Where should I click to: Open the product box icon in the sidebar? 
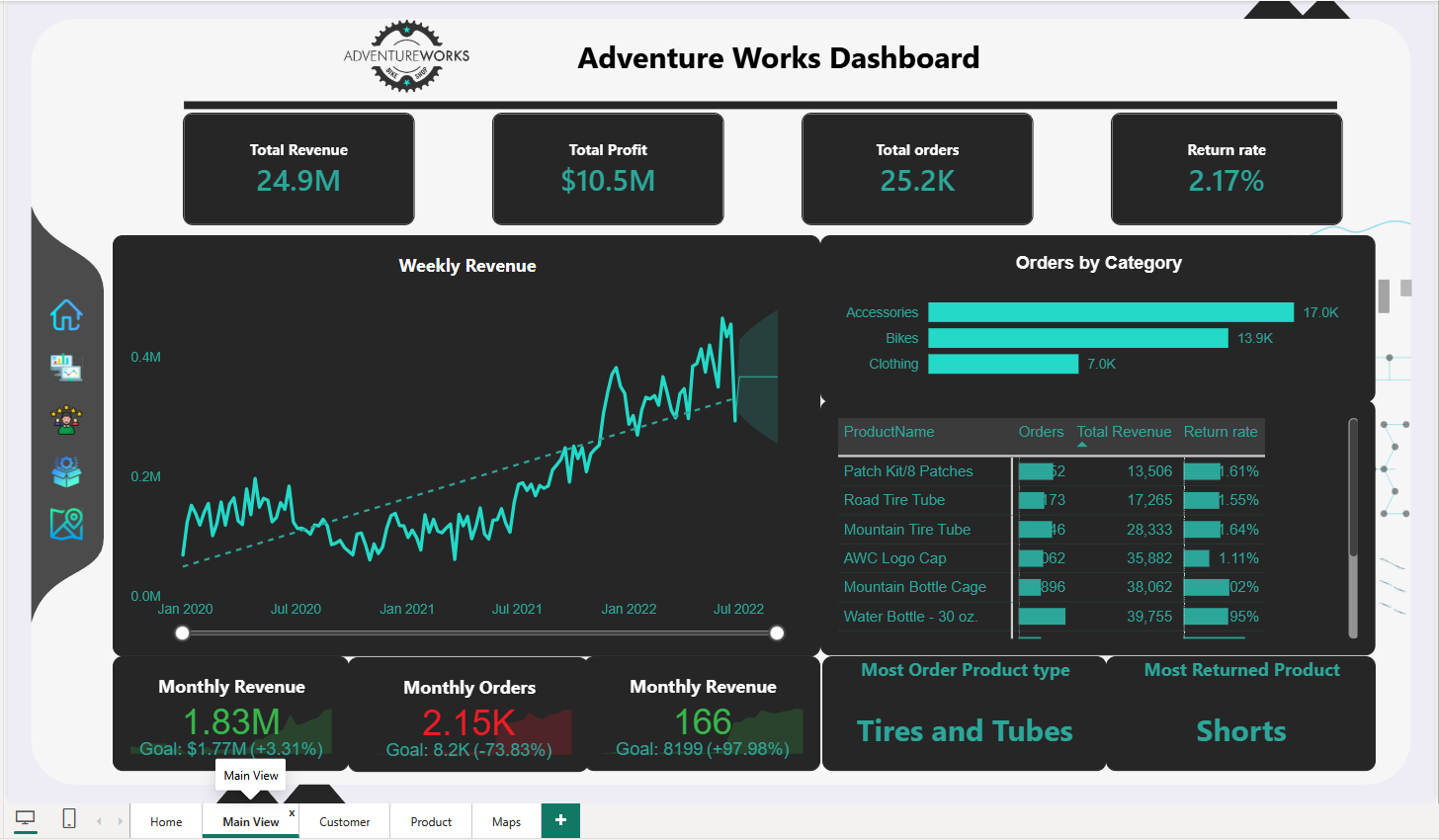pyautogui.click(x=66, y=471)
